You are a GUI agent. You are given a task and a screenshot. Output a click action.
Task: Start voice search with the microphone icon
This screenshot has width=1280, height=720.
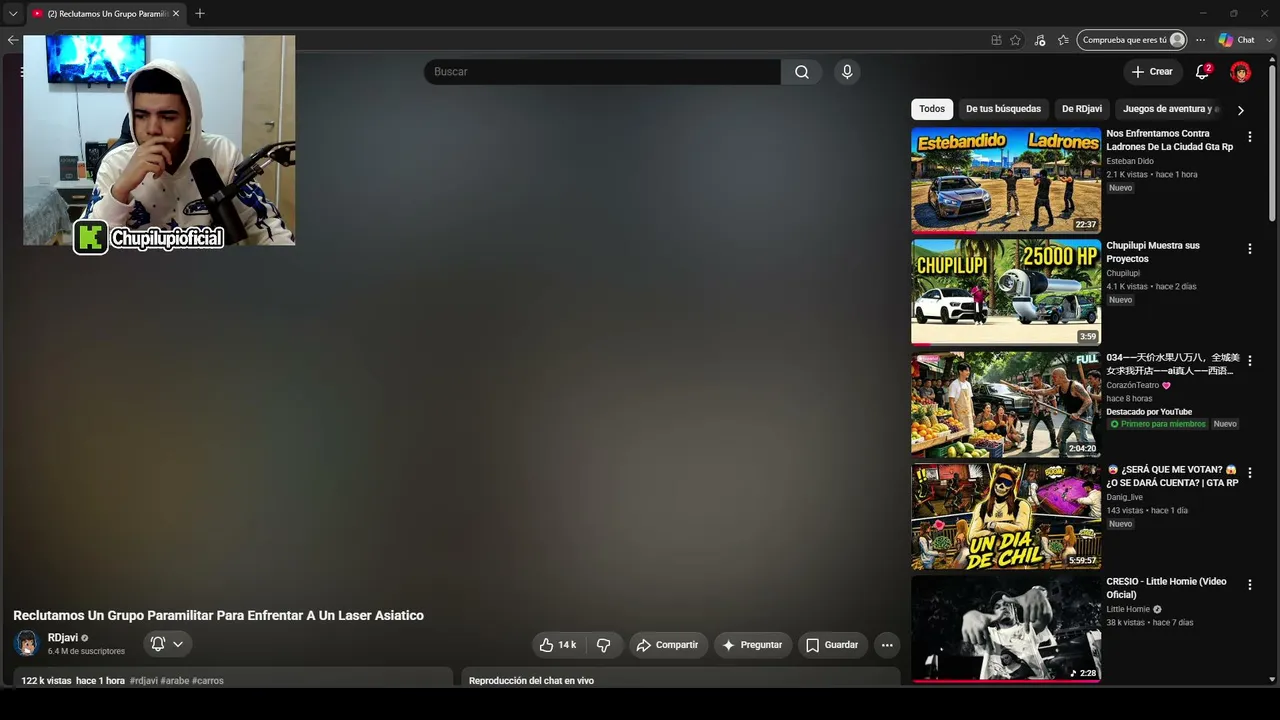[847, 72]
